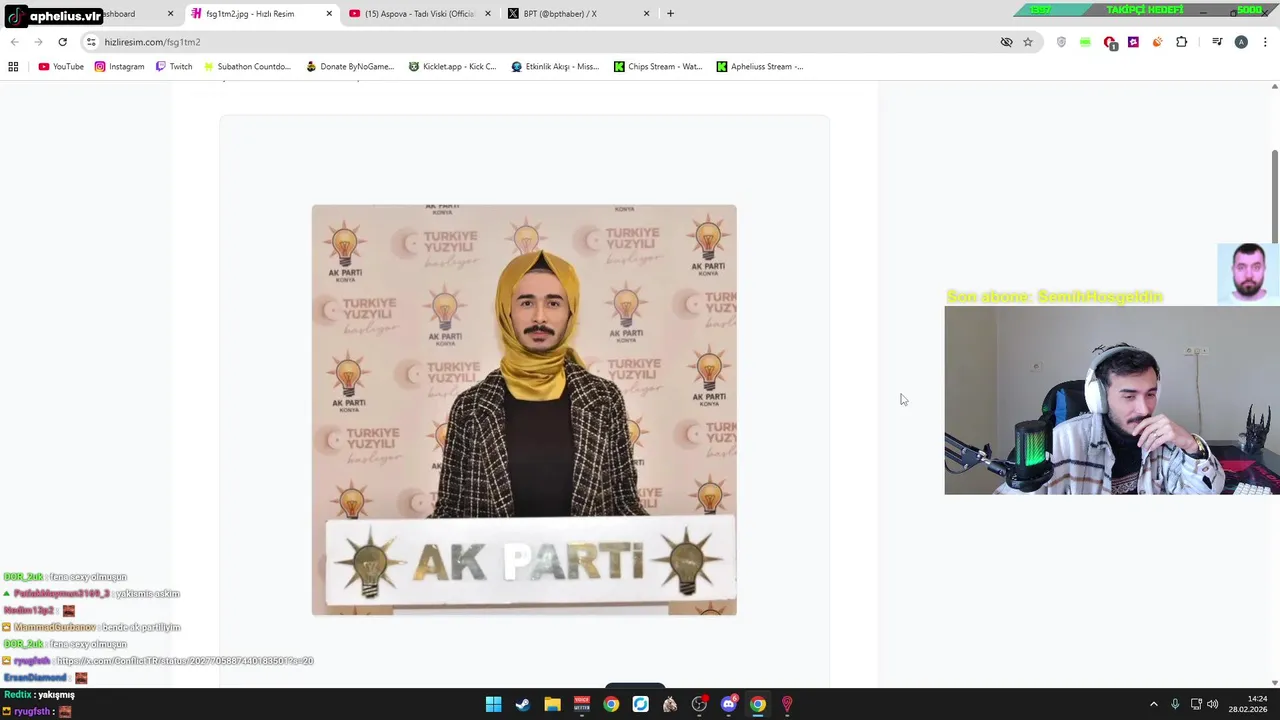Open the OBS Studio taskbar icon
Image resolution: width=1280 pixels, height=720 pixels.
tap(699, 704)
